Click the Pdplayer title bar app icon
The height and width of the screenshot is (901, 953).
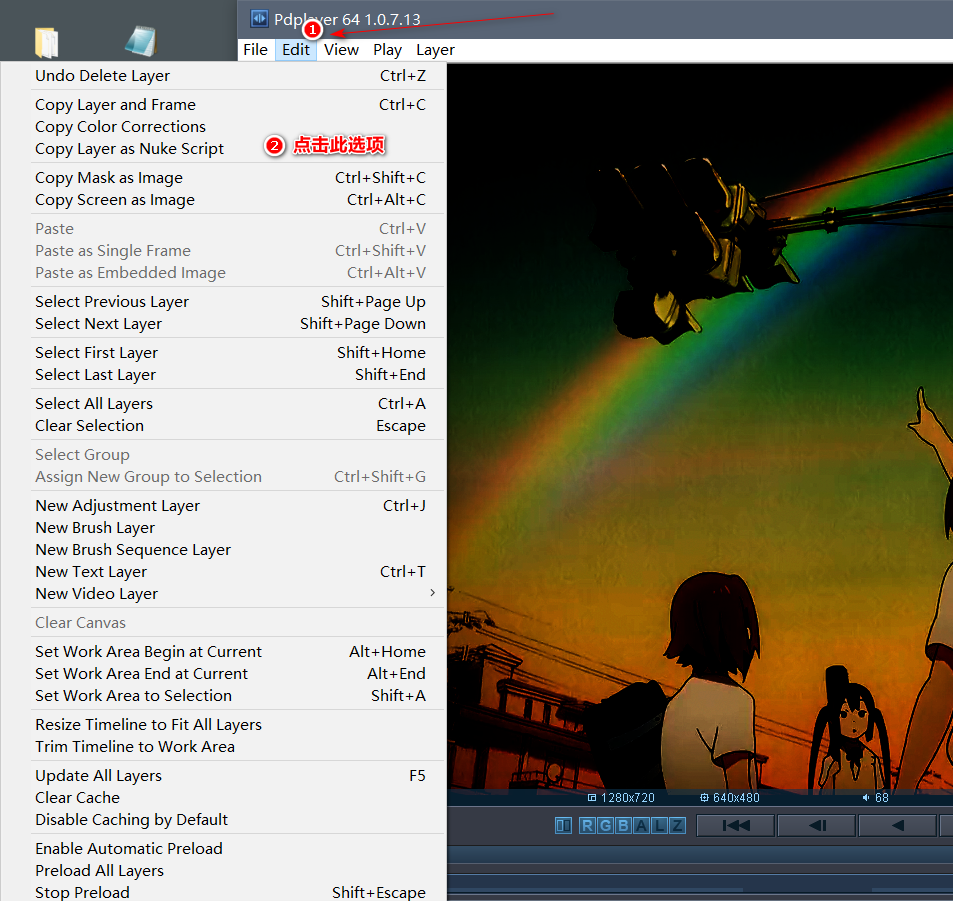(259, 19)
